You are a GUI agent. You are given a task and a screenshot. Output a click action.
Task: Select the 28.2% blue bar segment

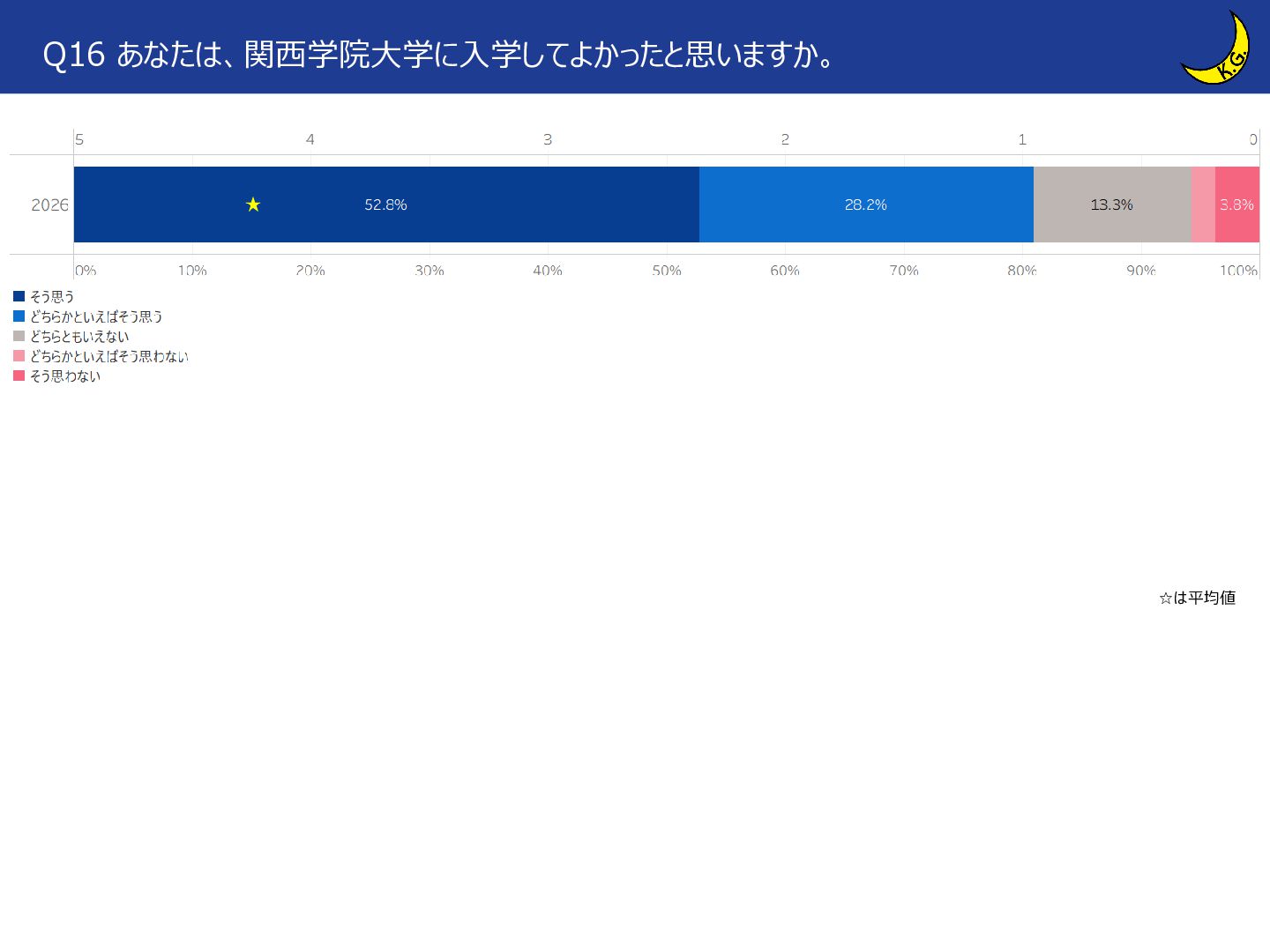click(x=866, y=205)
